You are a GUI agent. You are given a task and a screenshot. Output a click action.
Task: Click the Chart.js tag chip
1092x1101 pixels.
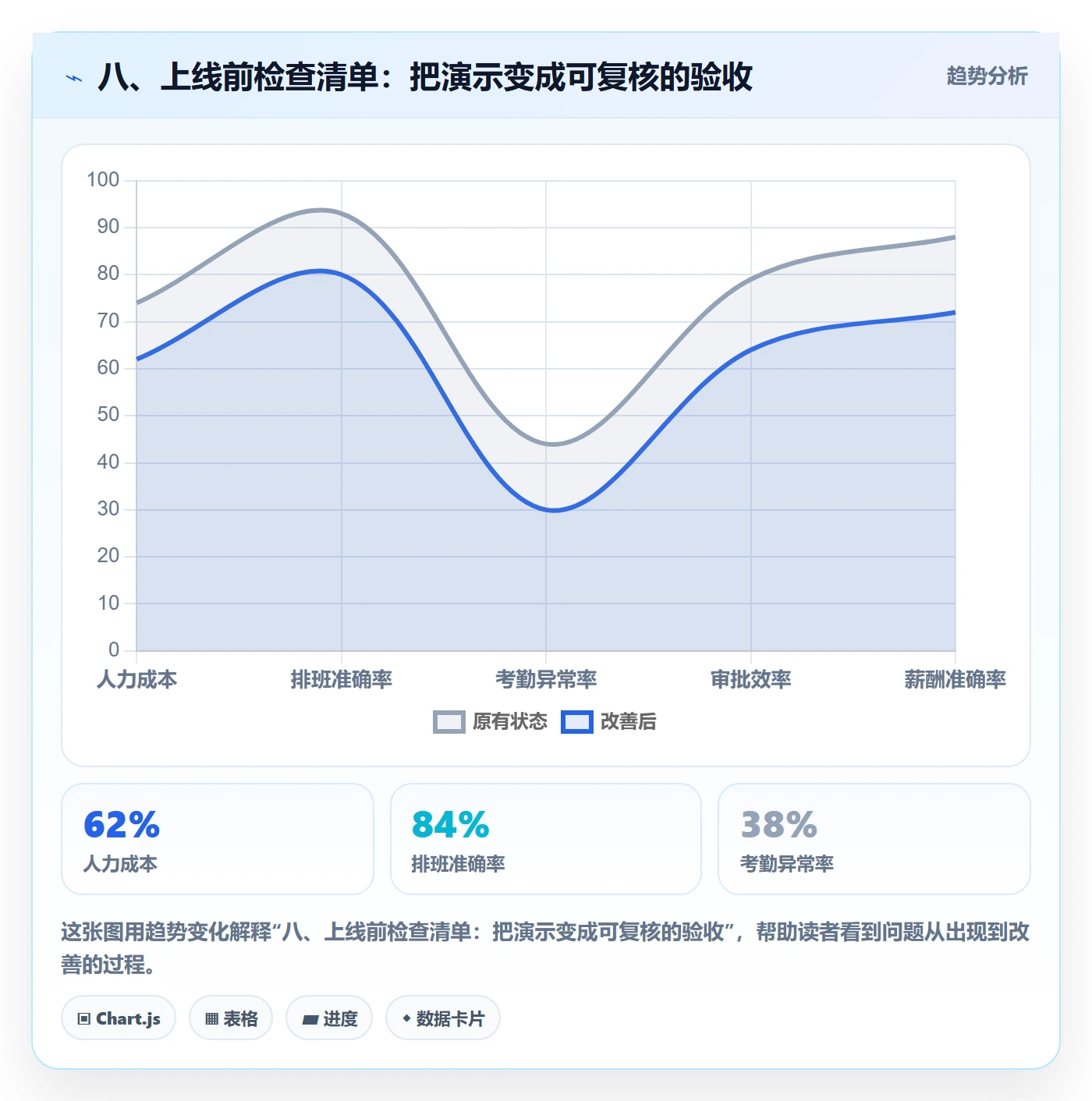119,1018
